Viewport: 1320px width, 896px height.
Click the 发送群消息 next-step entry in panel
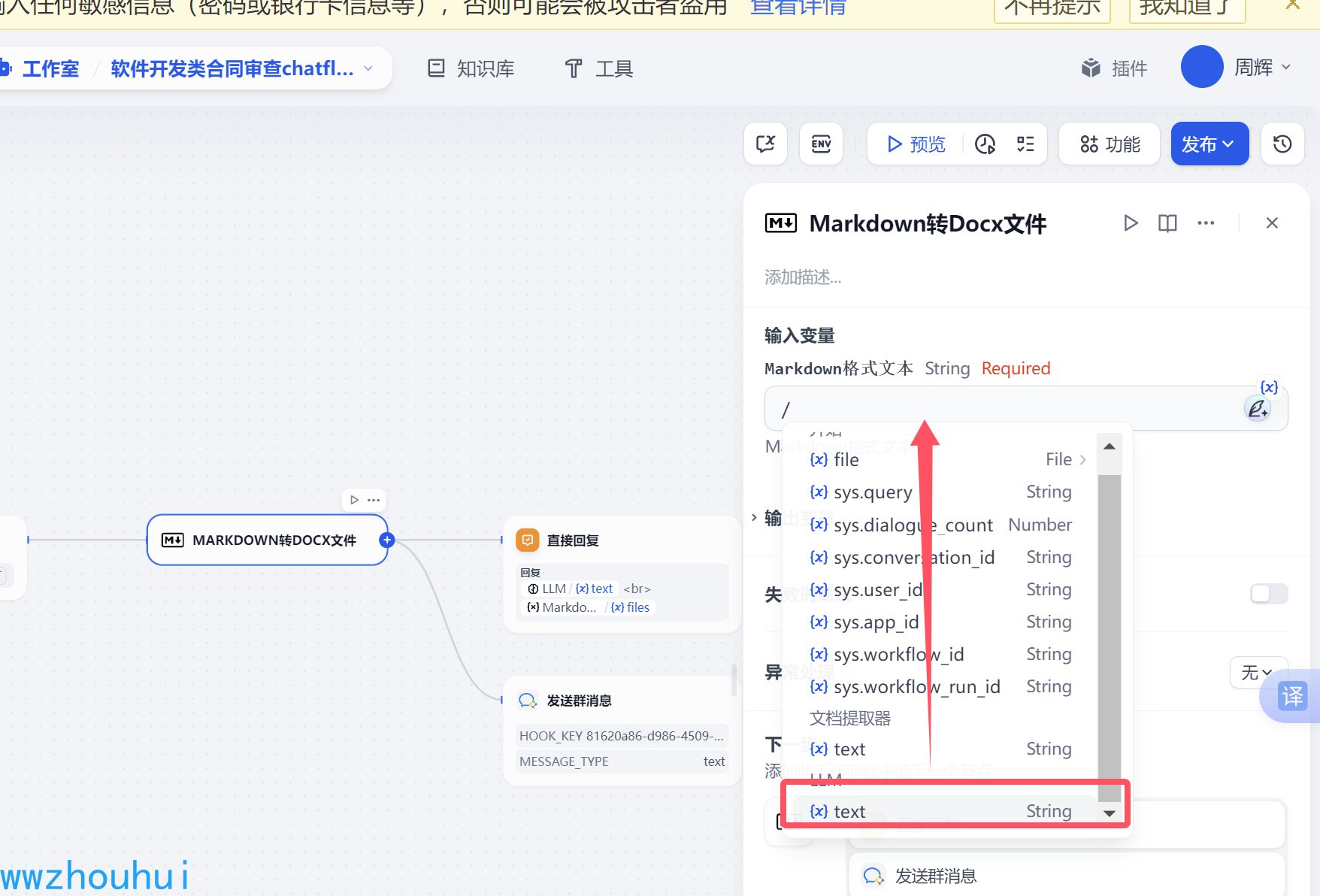pos(1066,876)
